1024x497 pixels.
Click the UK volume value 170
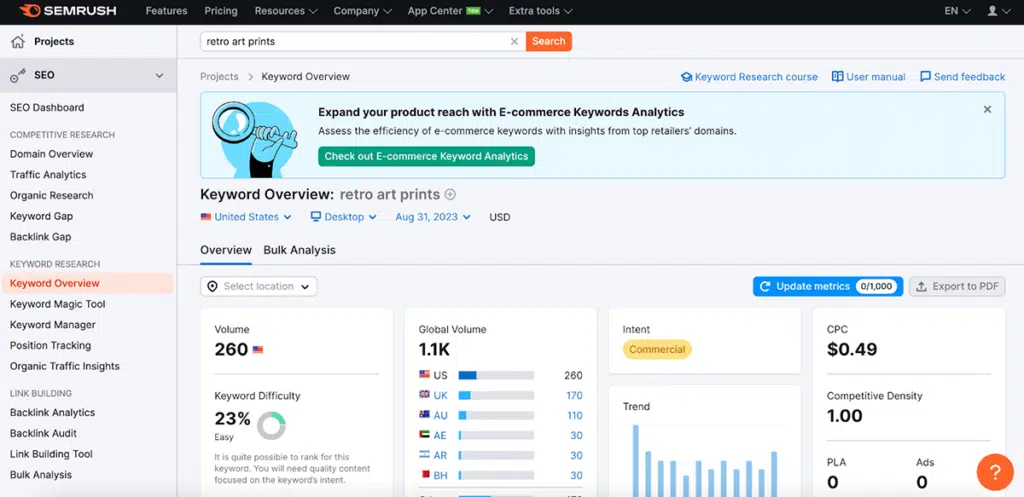pos(575,395)
